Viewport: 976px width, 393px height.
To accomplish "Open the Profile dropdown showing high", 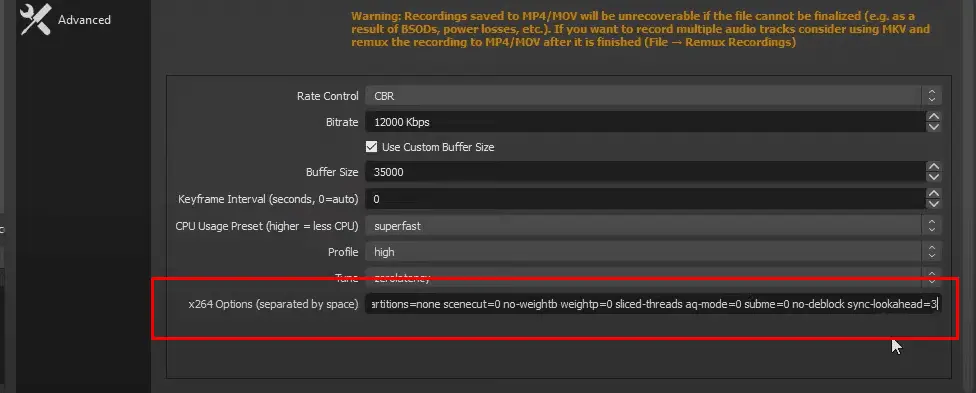I will [x=653, y=252].
